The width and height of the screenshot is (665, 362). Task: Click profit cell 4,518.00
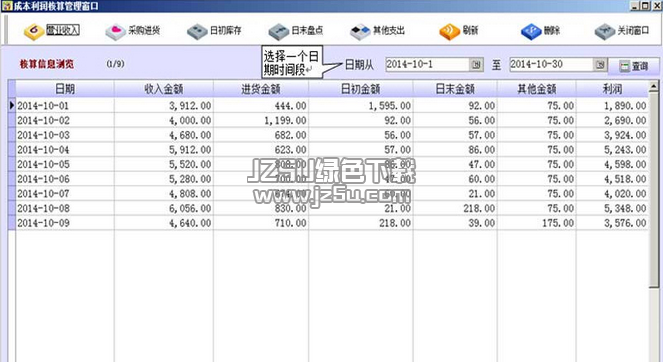click(612, 179)
